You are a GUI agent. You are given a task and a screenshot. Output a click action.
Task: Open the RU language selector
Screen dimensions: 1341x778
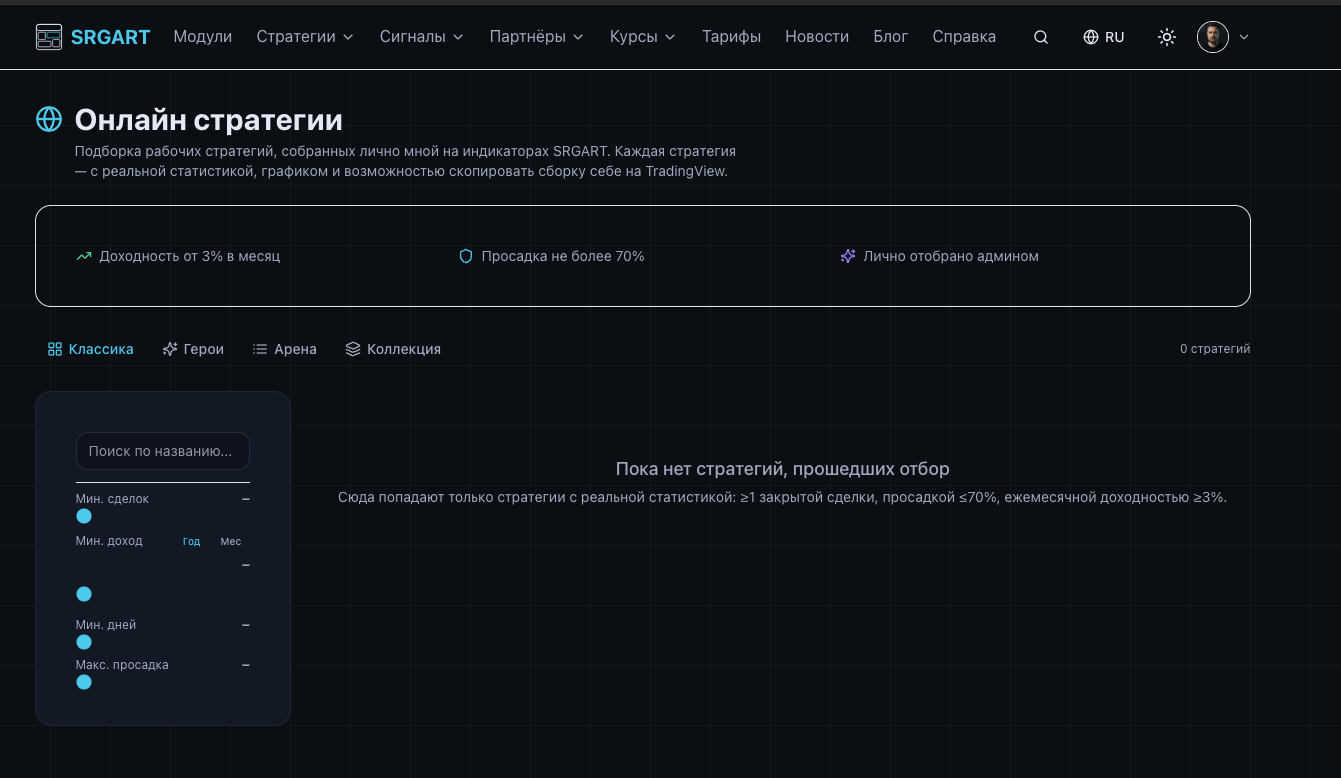[1104, 37]
